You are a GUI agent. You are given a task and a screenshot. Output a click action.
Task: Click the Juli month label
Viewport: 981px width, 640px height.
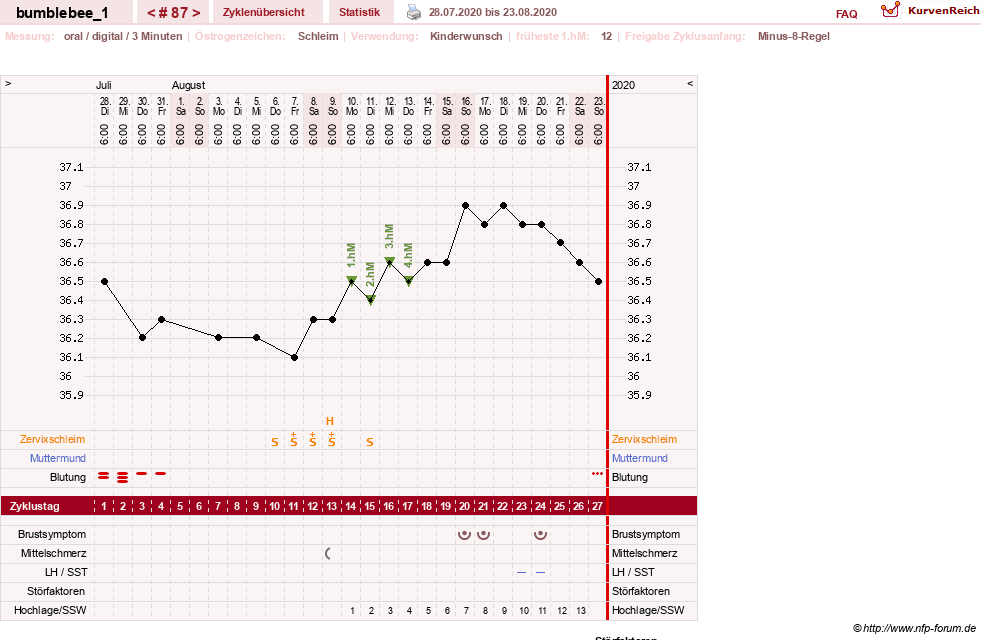click(104, 85)
